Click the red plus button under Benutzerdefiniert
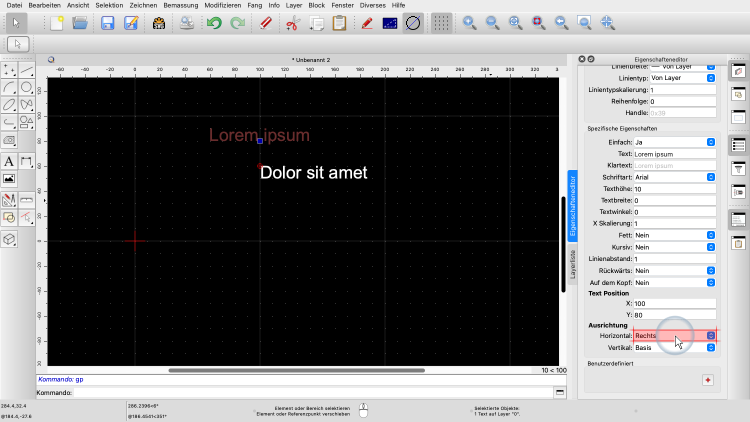The width and height of the screenshot is (750, 422). tap(708, 380)
